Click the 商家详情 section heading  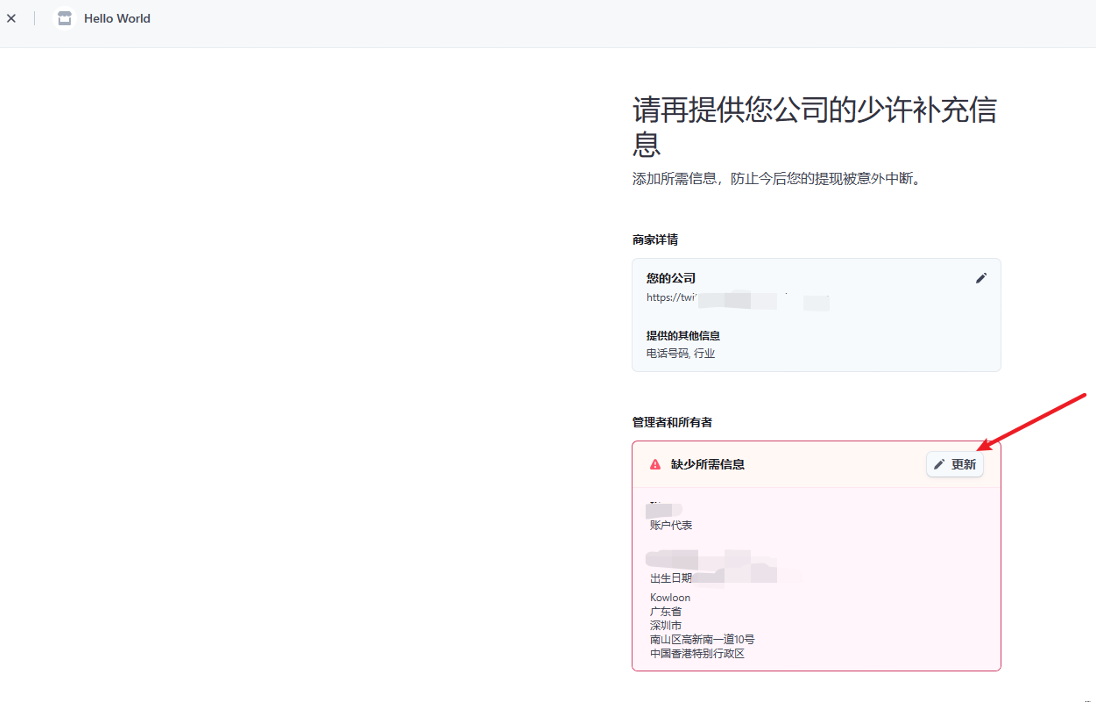655,240
